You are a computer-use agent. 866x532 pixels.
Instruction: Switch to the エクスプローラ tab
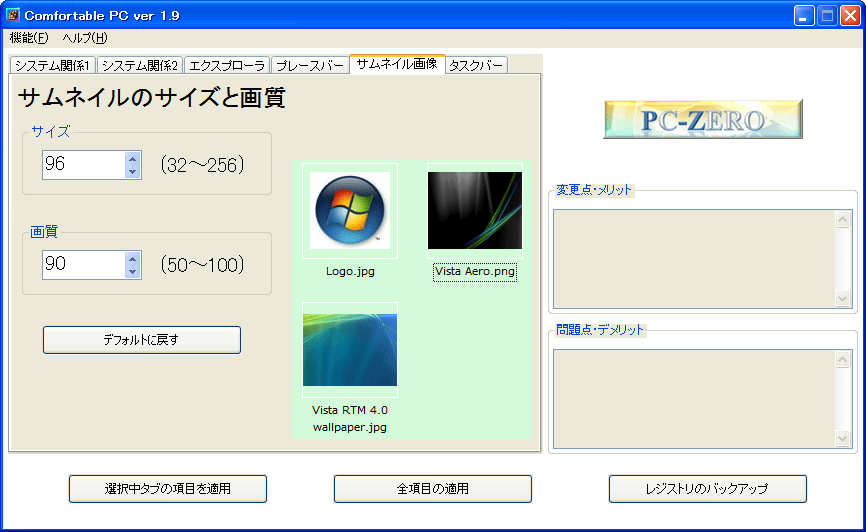click(x=226, y=65)
